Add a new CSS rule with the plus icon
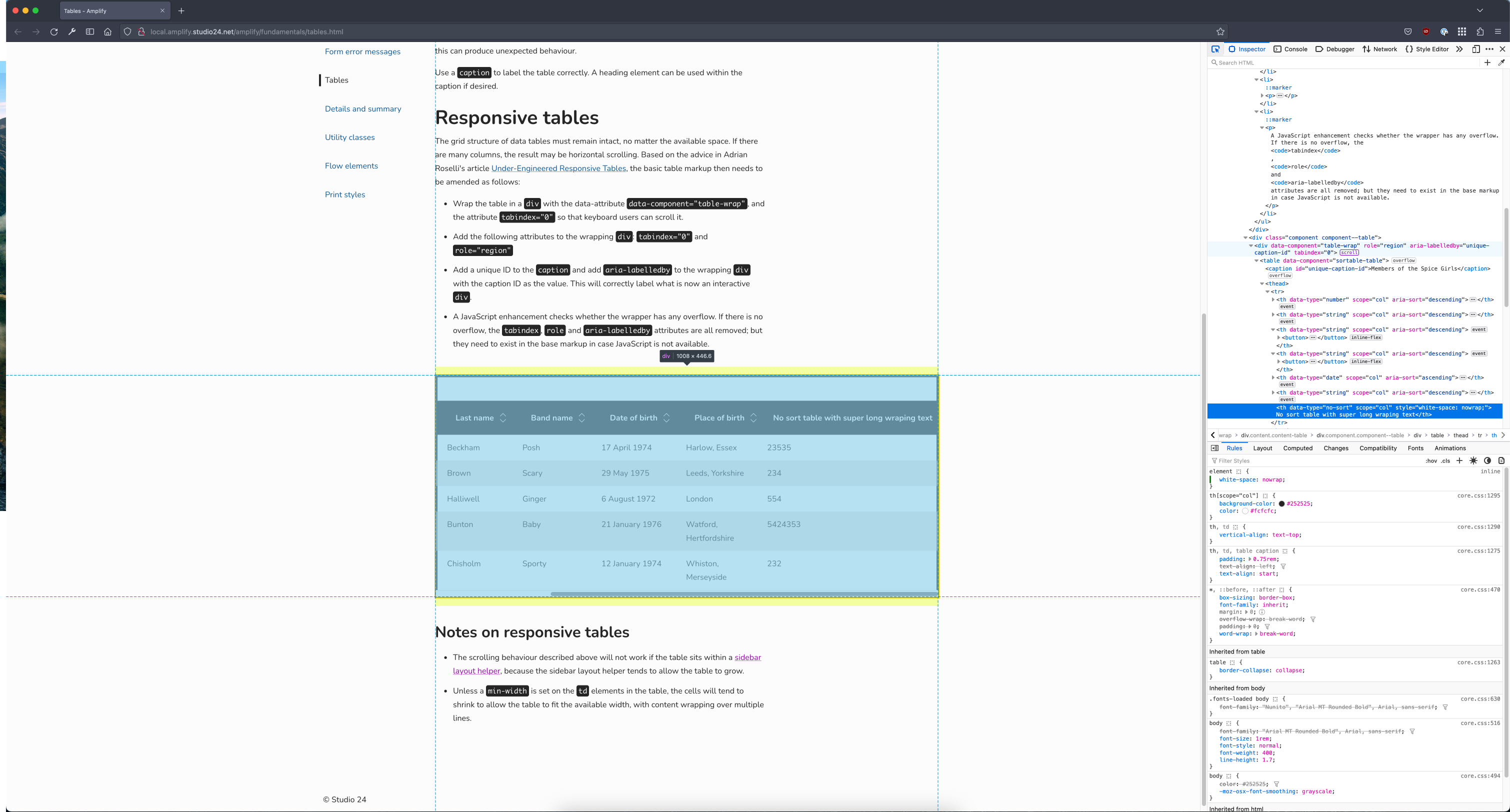Image resolution: width=1510 pixels, height=812 pixels. [1459, 461]
